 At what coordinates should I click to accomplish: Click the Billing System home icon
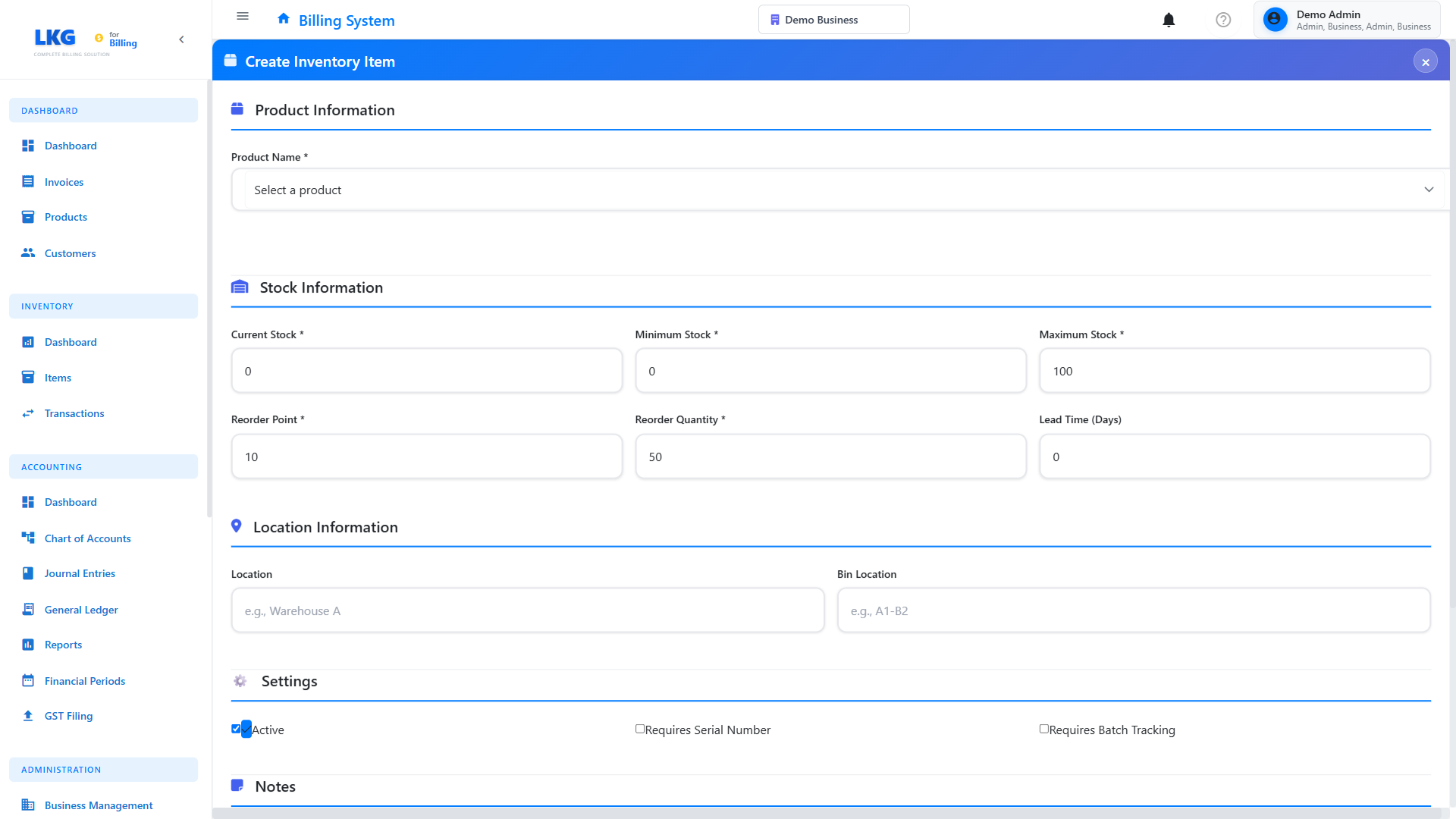[284, 18]
